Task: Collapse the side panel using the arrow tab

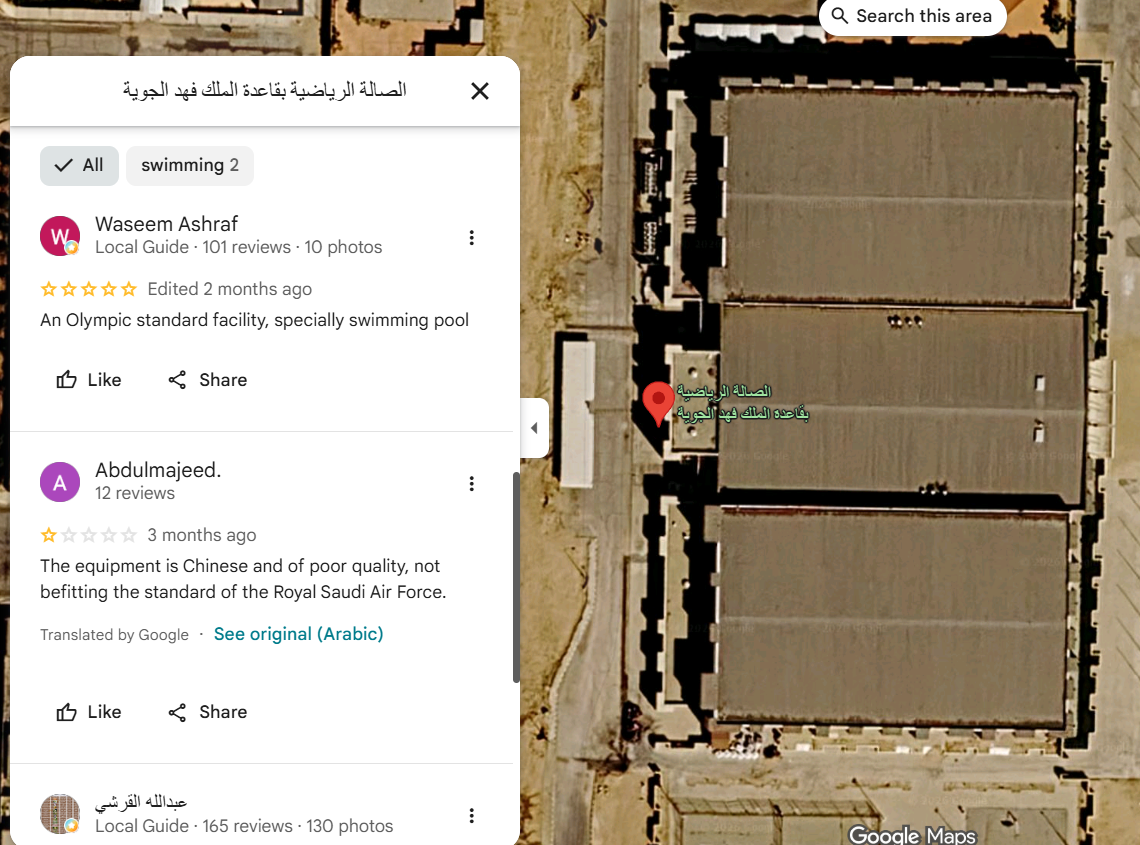Action: (x=534, y=428)
